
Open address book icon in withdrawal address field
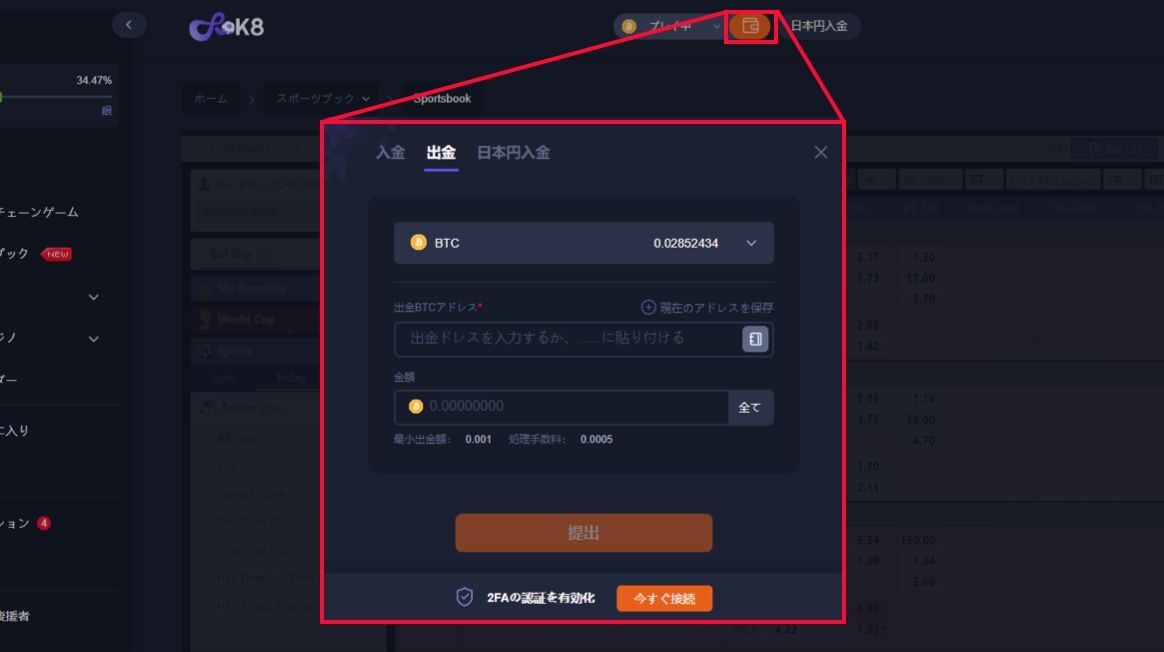tap(755, 339)
